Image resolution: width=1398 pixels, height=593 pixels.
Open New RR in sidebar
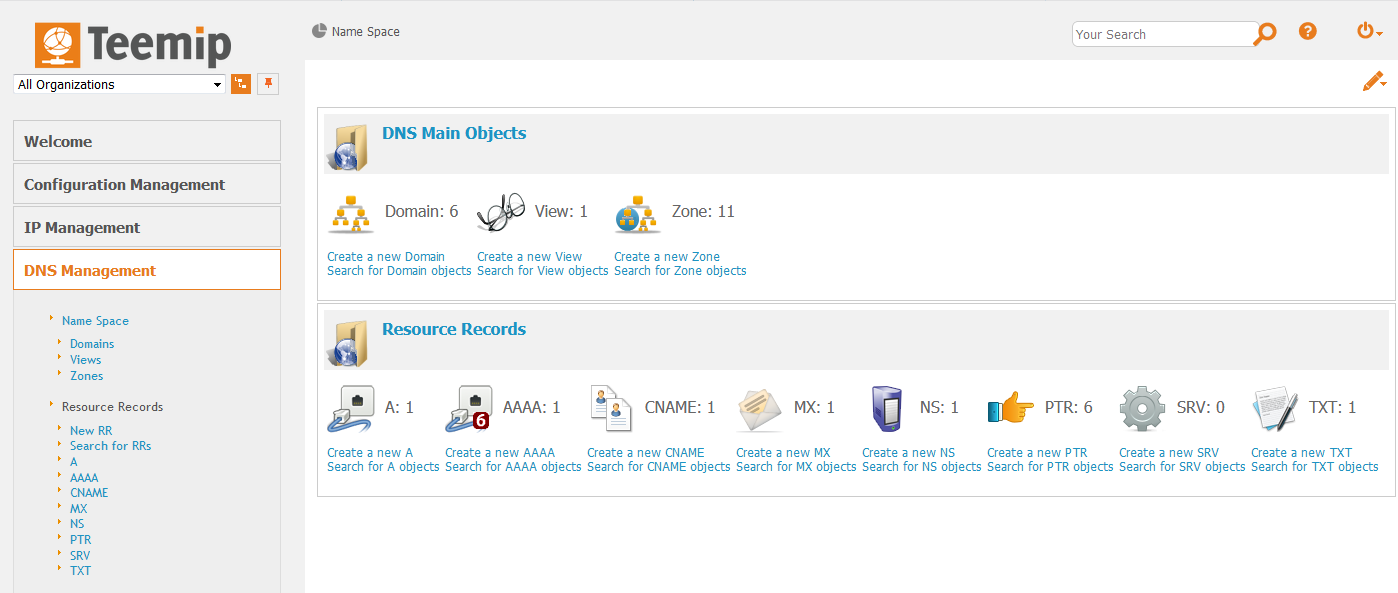point(91,430)
